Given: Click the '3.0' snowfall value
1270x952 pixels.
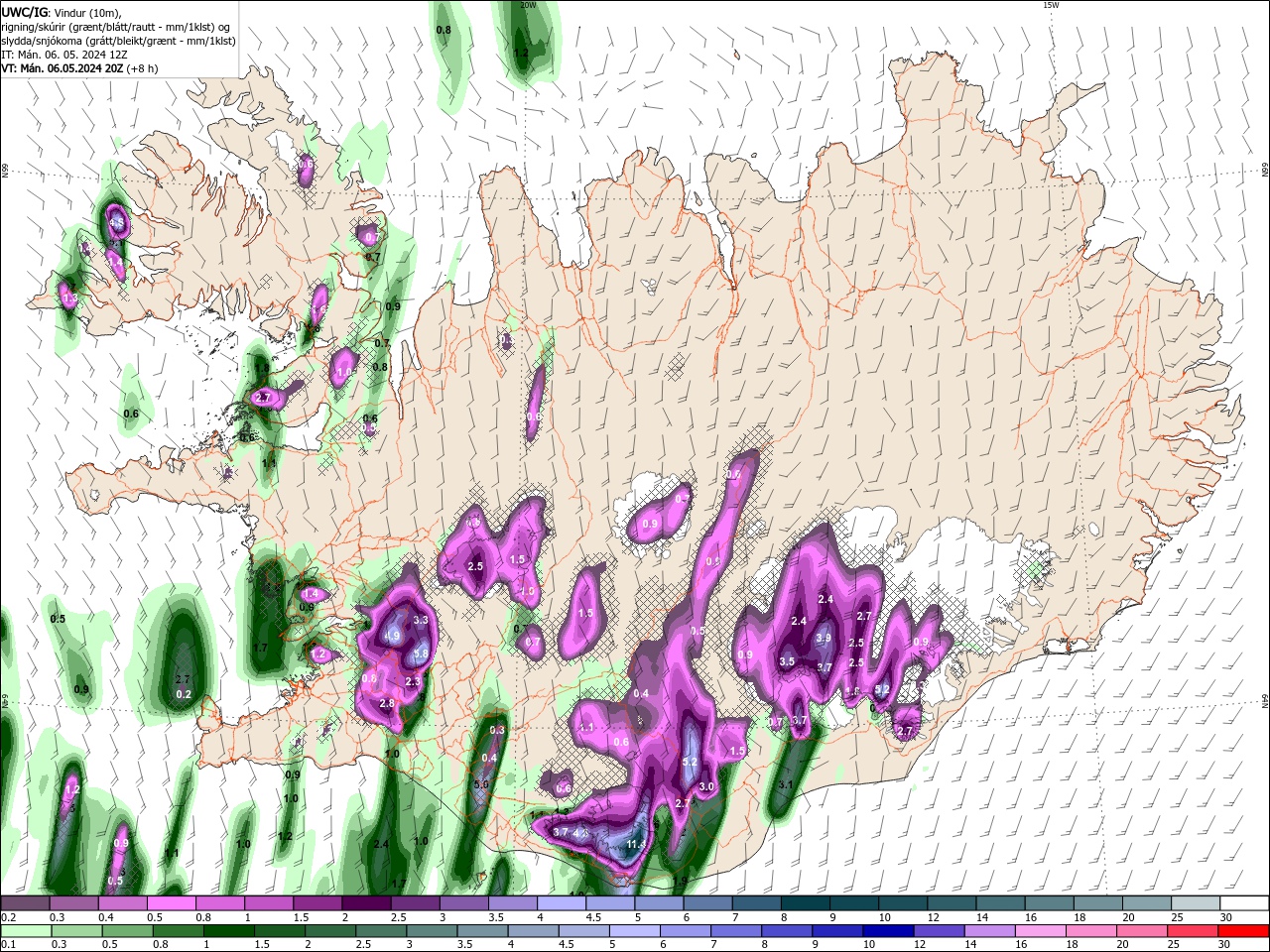Looking at the screenshot, I should 706,786.
